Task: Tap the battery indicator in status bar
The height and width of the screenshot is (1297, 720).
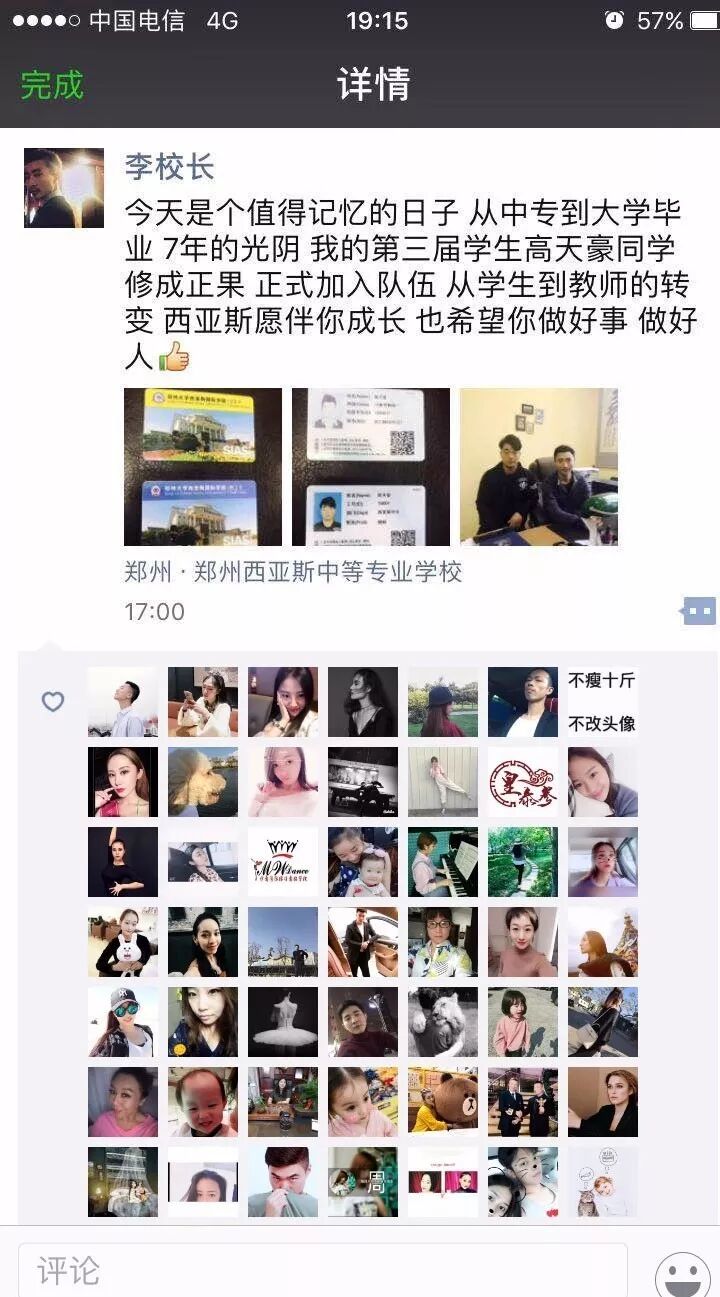Action: [703, 21]
